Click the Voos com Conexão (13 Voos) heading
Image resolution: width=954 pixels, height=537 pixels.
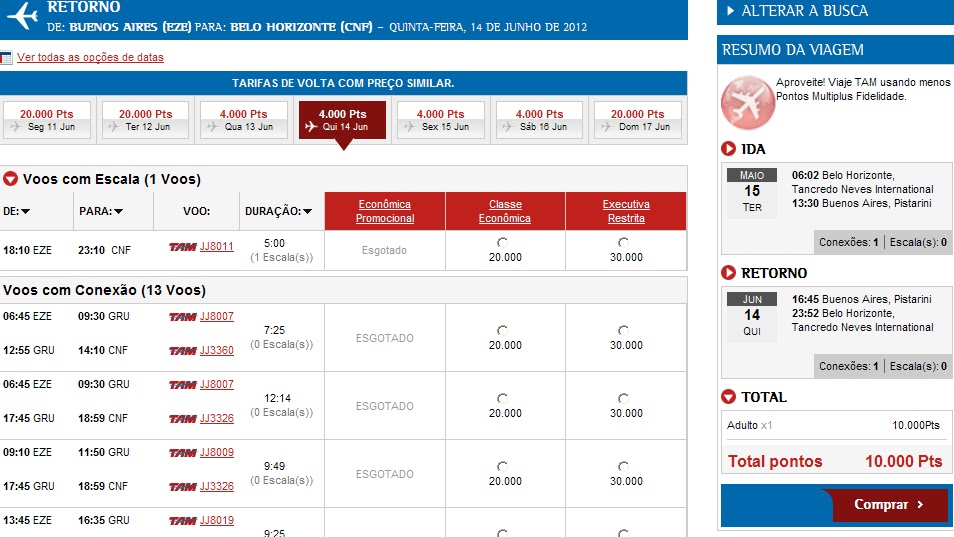tap(105, 290)
